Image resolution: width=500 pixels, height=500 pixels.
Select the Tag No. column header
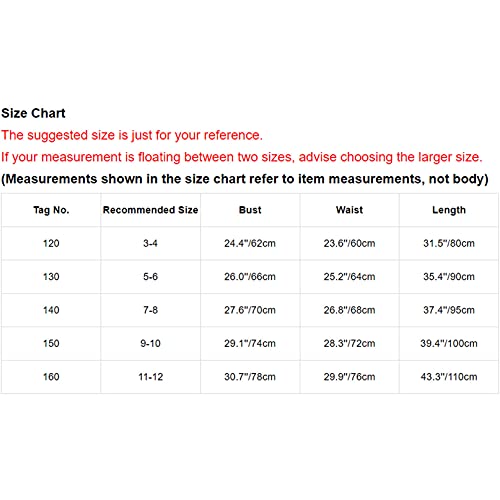[51, 210]
